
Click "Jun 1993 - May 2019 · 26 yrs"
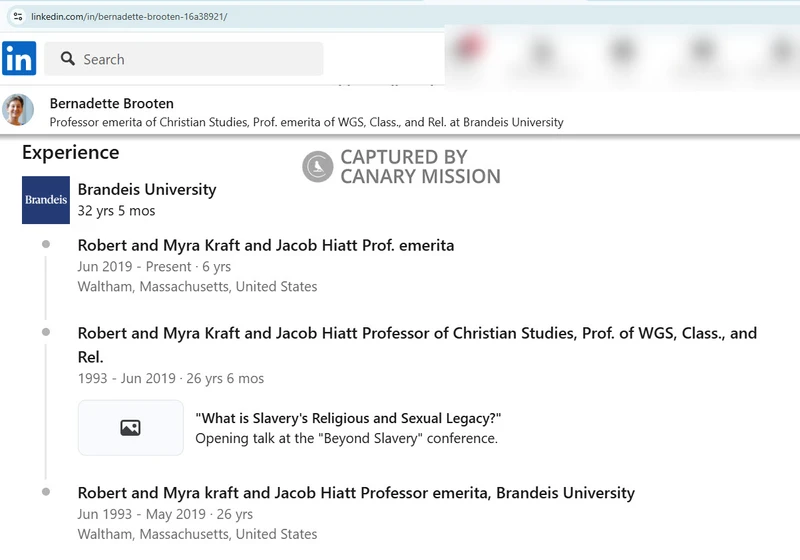[x=165, y=514]
